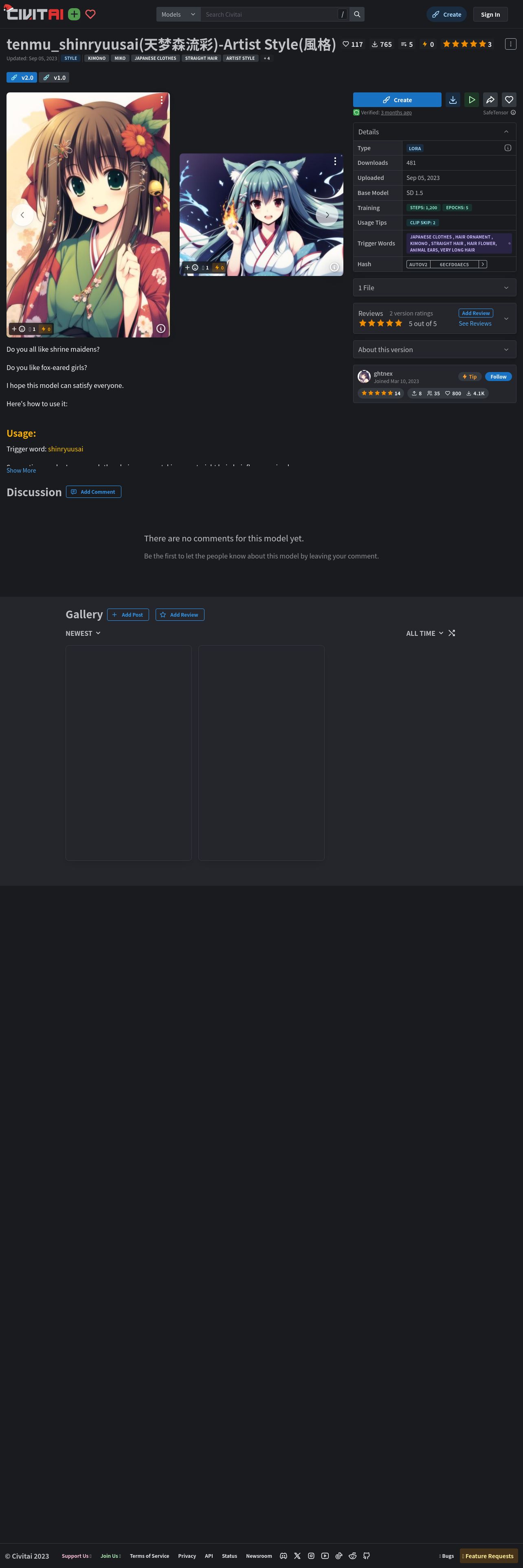Copy the trigger words block
The image size is (523, 1568).
tap(459, 243)
